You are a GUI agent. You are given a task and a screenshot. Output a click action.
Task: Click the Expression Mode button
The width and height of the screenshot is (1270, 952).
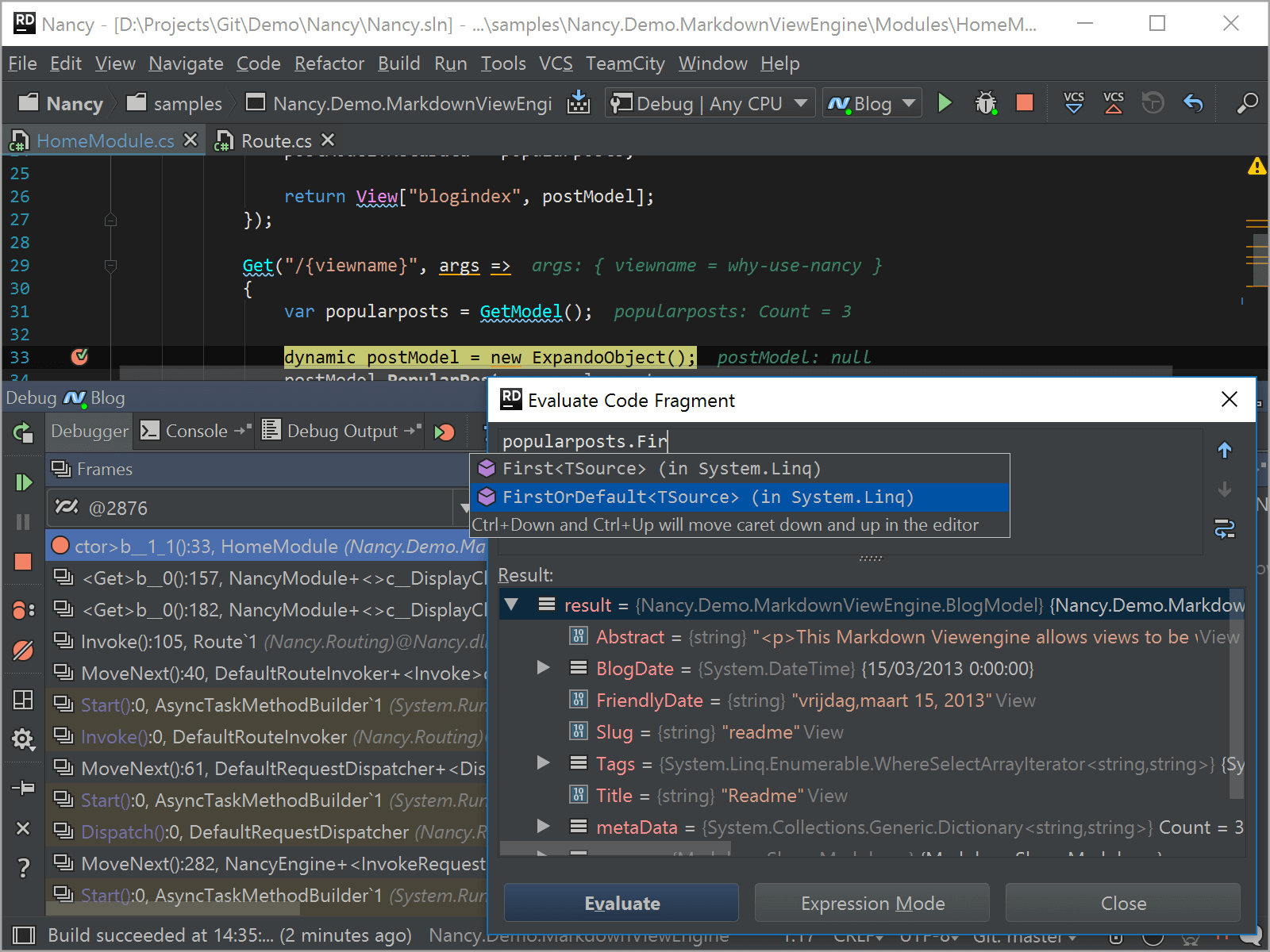872,903
